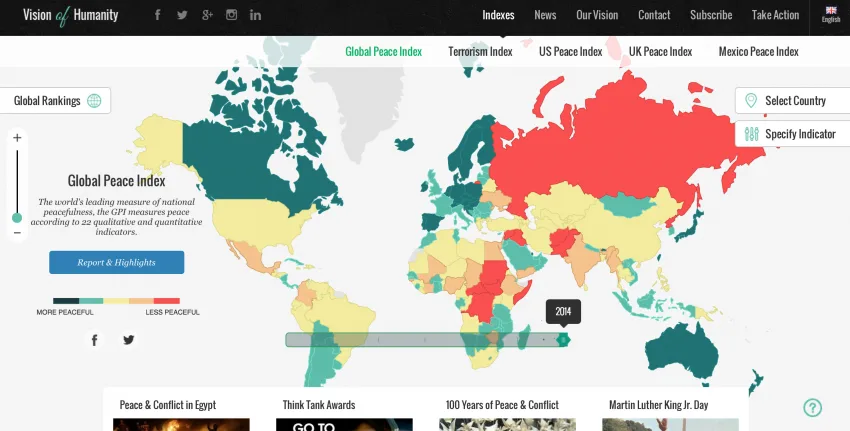Click the red least peaceful legend swatch
The image size is (850, 431).
pos(167,301)
